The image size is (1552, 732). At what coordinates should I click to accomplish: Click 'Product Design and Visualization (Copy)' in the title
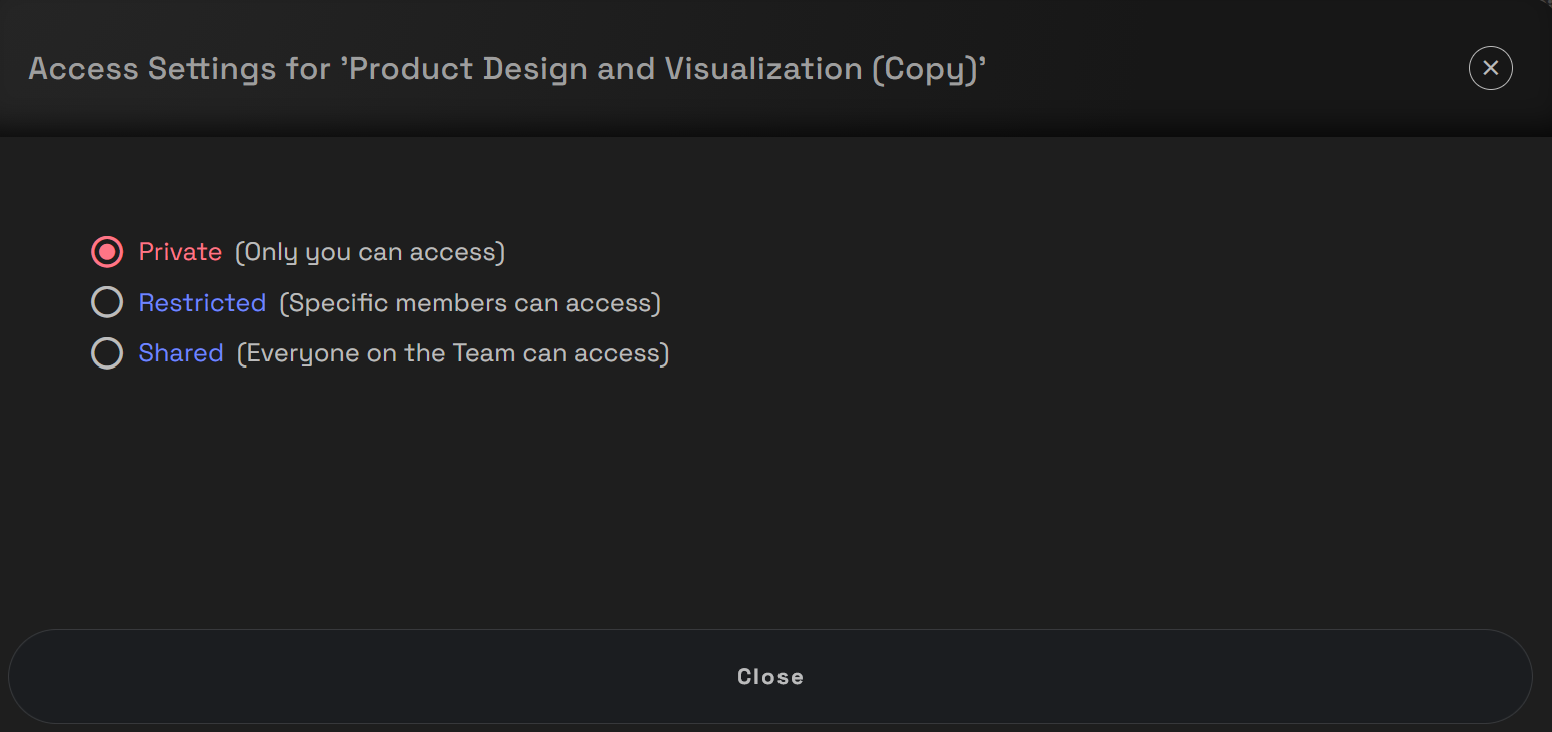pyautogui.click(x=663, y=68)
